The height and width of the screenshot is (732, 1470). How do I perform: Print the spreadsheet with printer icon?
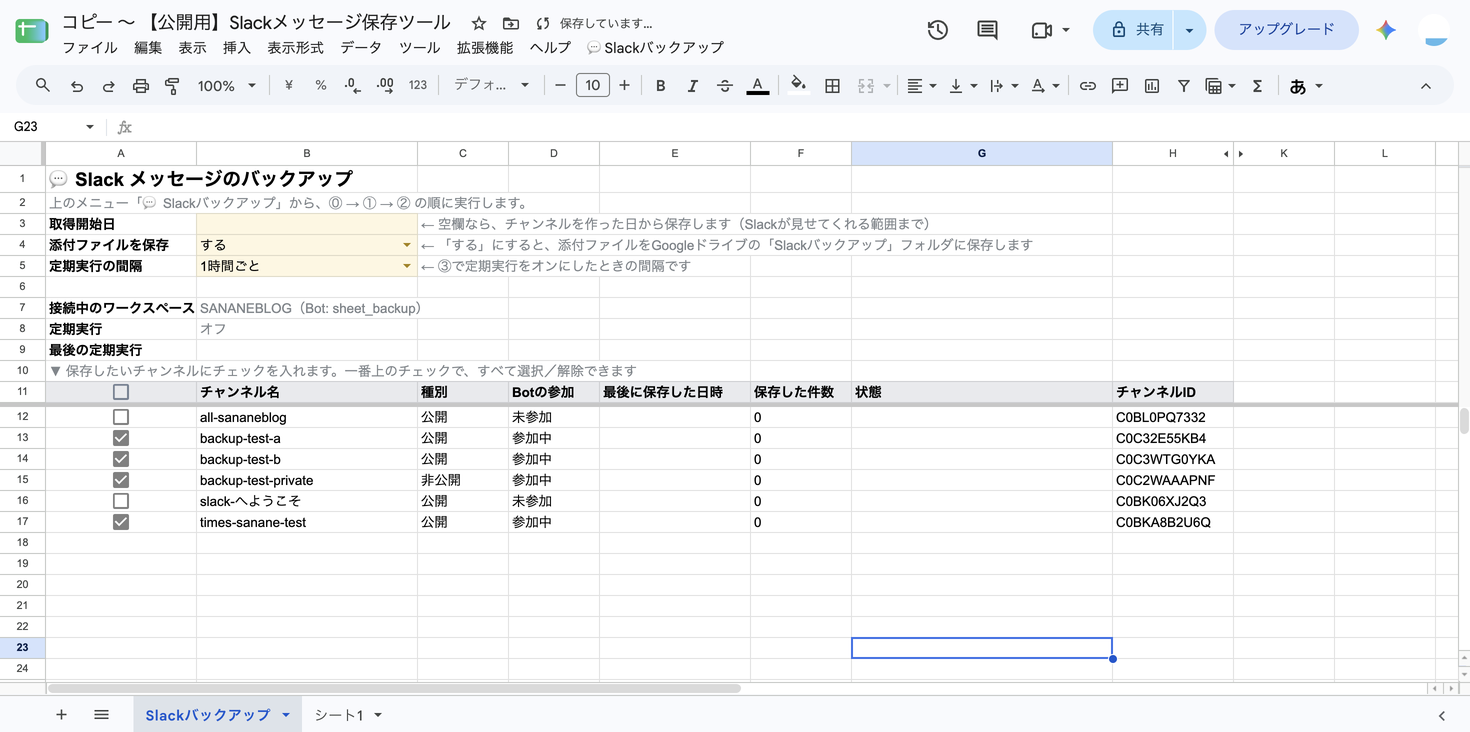(x=141, y=86)
